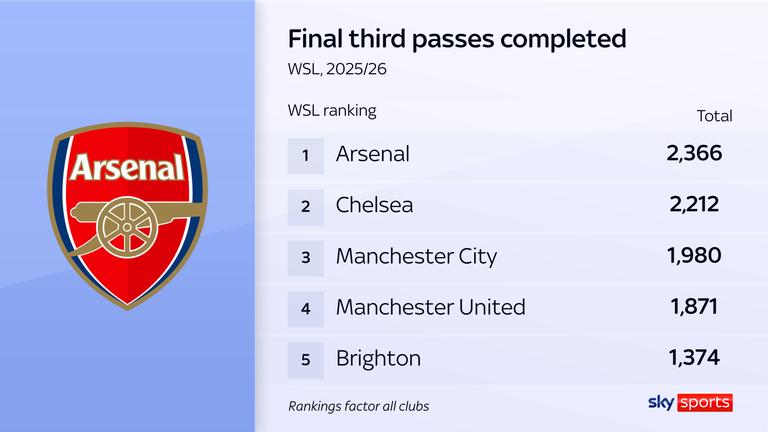
Task: Select the Chelsea team name
Action: (375, 205)
